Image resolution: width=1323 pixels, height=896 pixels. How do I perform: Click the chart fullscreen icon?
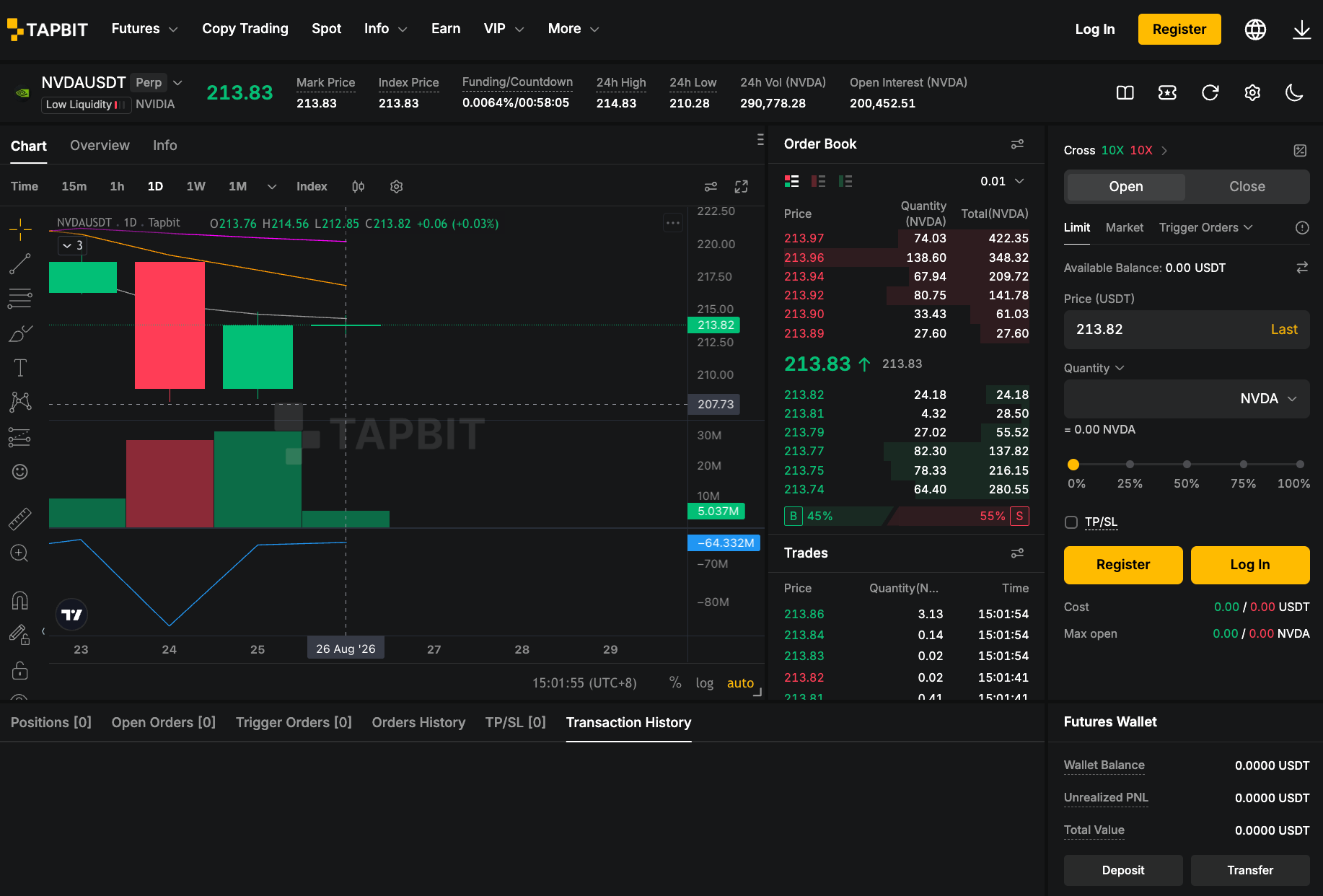pos(741,187)
